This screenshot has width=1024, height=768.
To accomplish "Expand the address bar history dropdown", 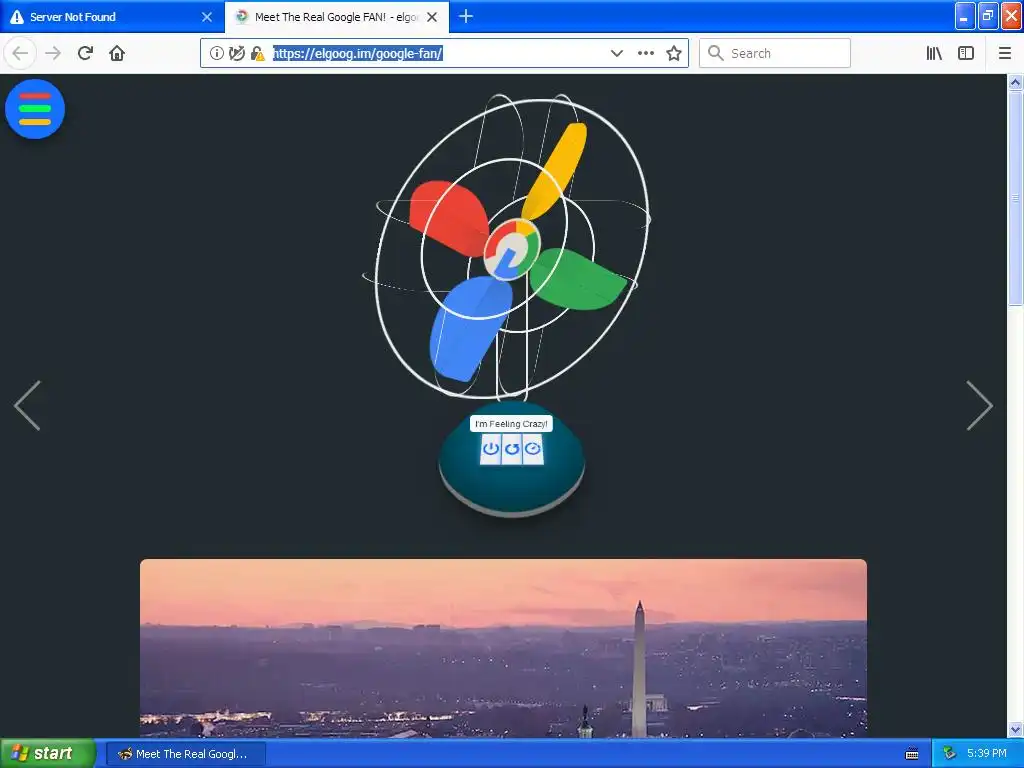I will click(616, 54).
